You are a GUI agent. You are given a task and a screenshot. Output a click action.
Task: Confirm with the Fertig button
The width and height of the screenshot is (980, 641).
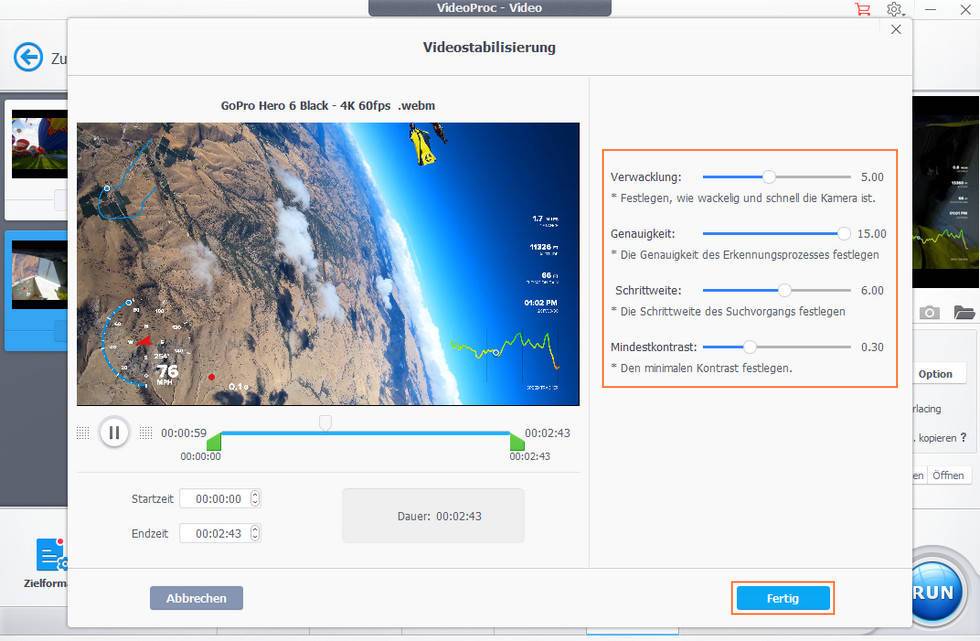pyautogui.click(x=782, y=598)
